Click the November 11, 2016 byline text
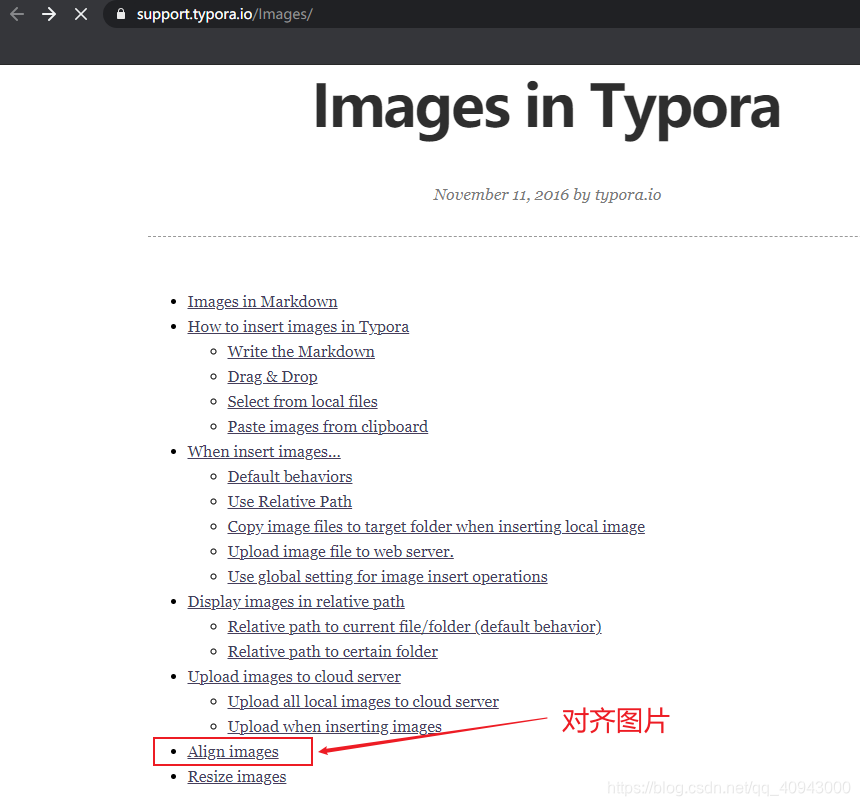This screenshot has width=860, height=806. [547, 195]
